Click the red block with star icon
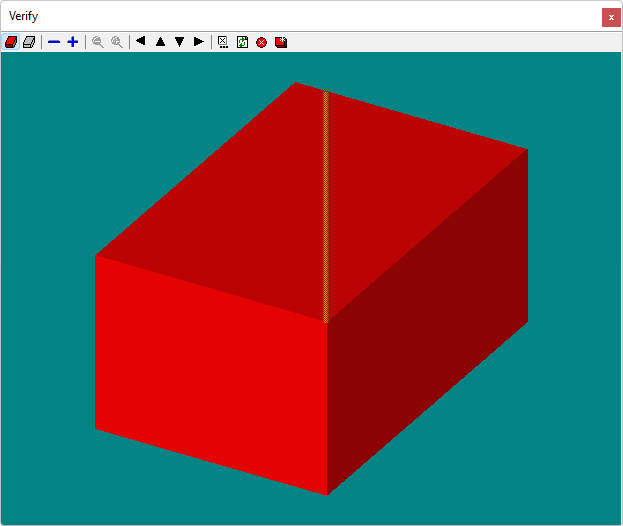This screenshot has width=623, height=526. (281, 42)
